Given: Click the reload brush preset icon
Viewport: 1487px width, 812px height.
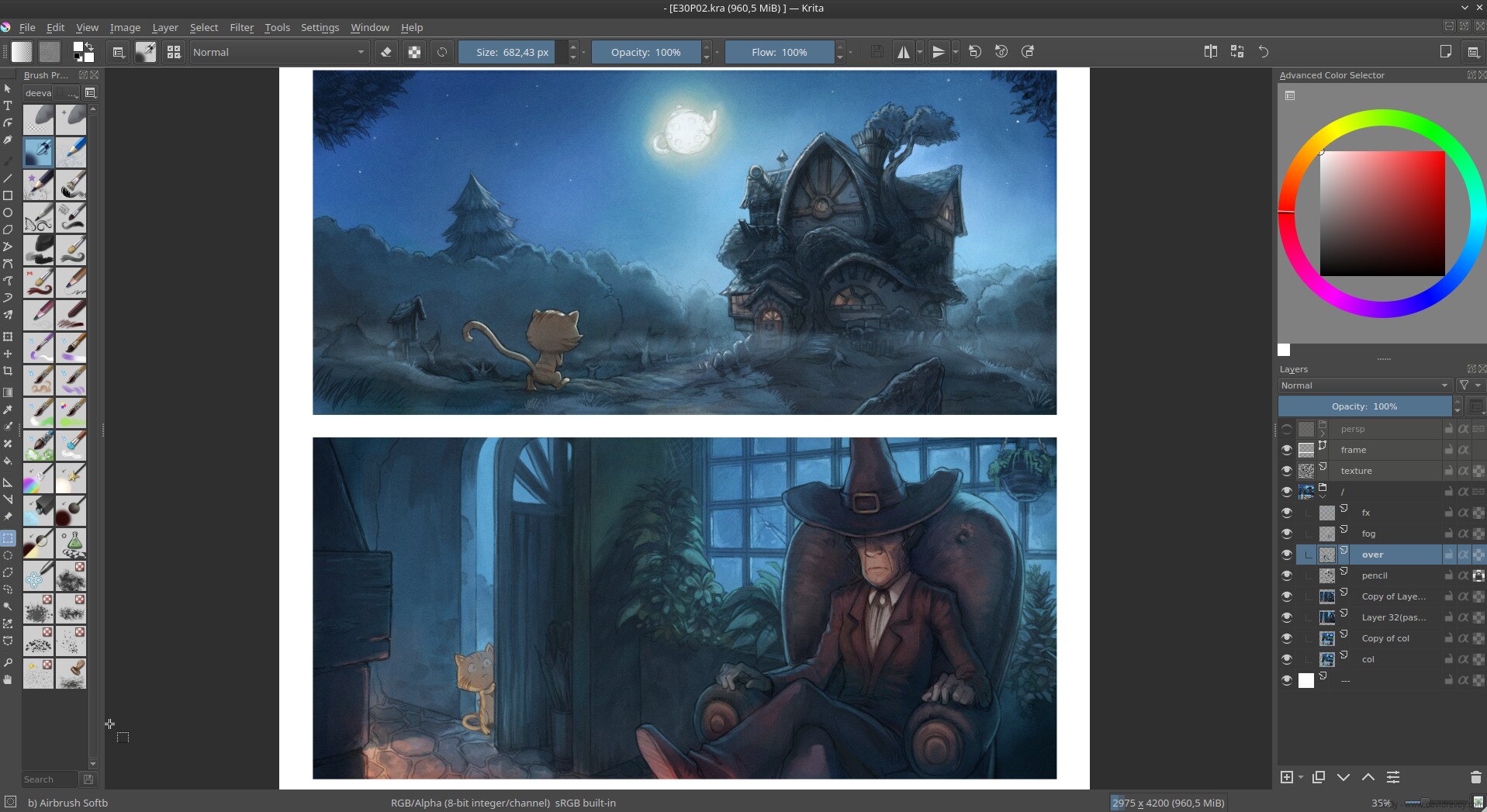Looking at the screenshot, I should 442,52.
